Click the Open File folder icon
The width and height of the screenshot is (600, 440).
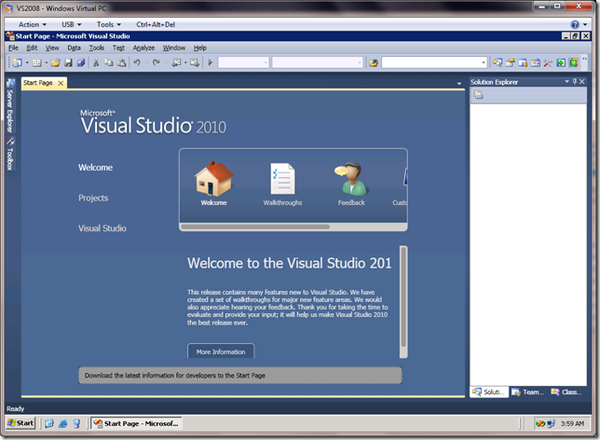(55, 62)
